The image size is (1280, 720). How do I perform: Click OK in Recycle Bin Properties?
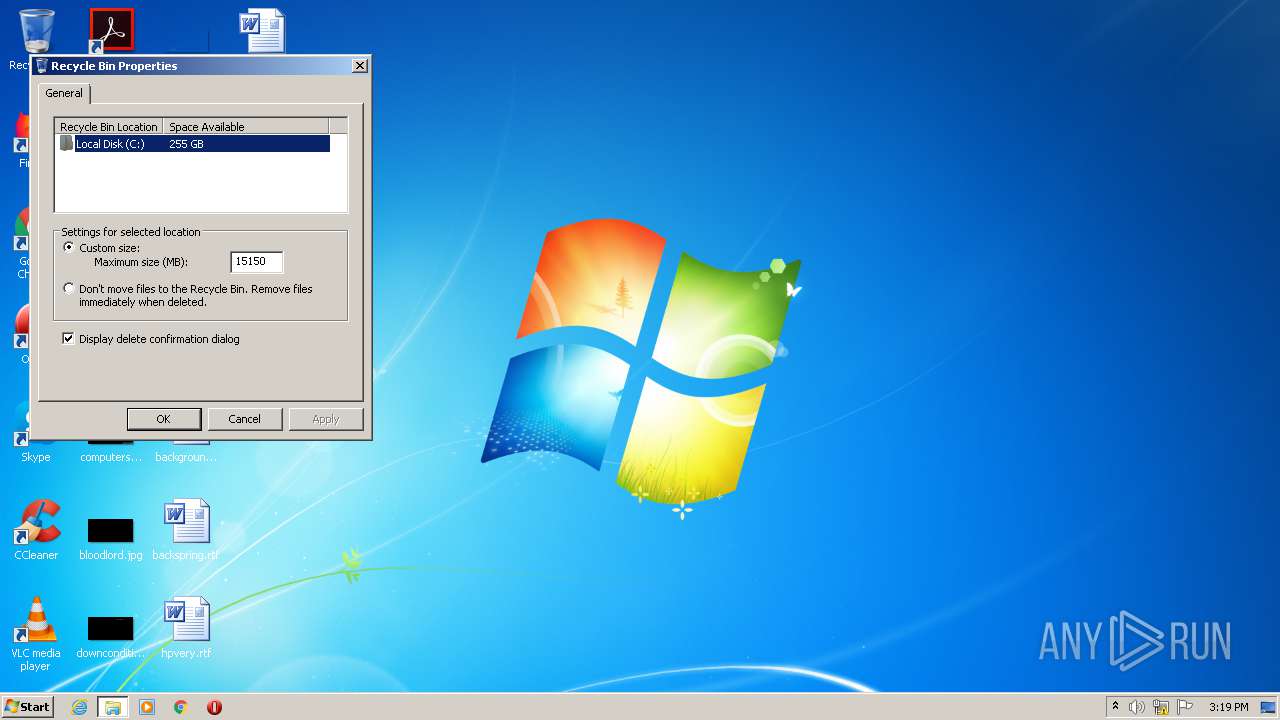(x=164, y=419)
